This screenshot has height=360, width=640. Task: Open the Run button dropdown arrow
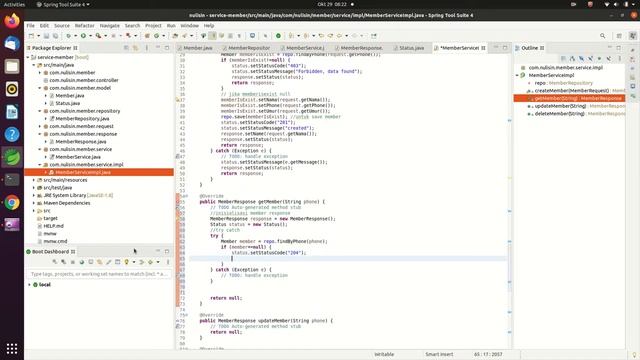coord(90,36)
